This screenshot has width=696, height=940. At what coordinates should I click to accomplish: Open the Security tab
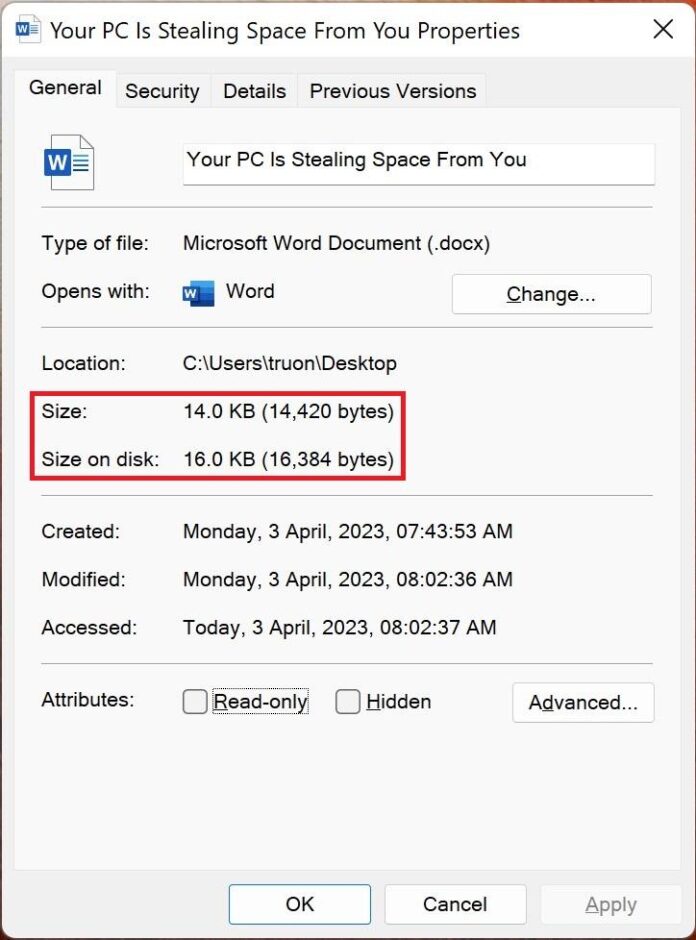point(162,91)
